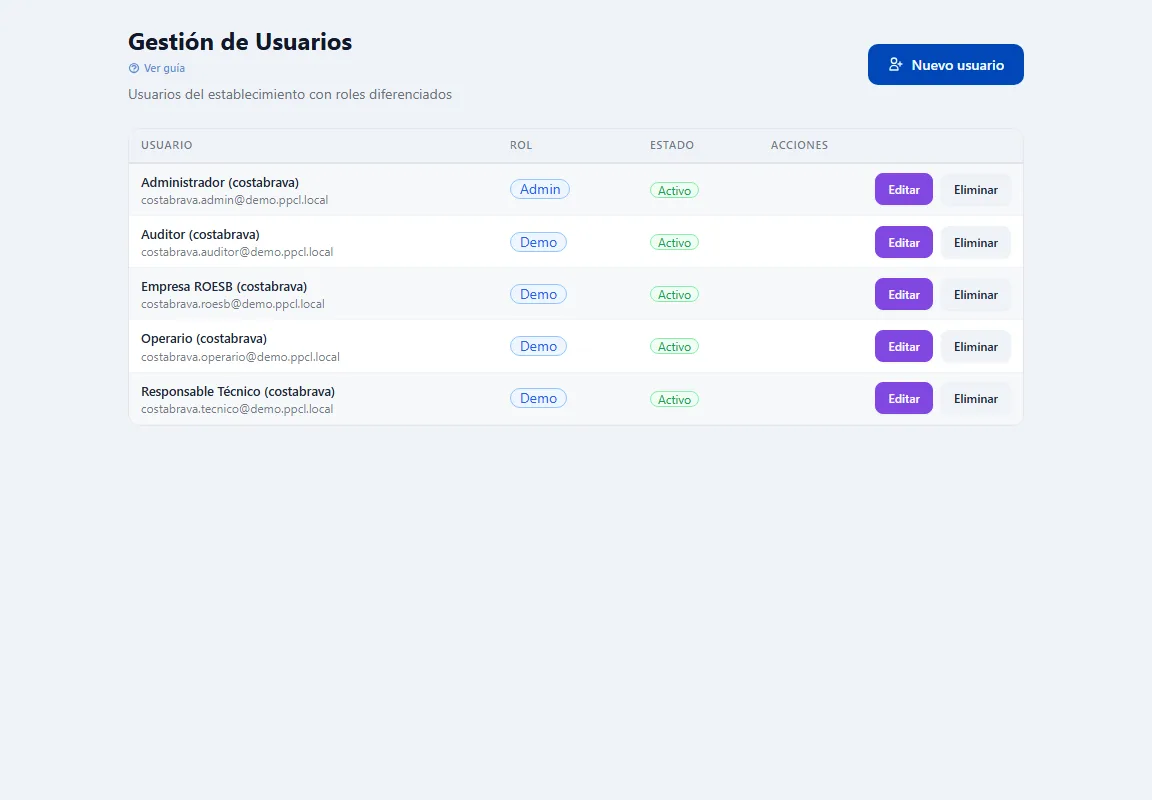The height and width of the screenshot is (800, 1152).
Task: Select the email costabrava.operario@demo.ppcl.local
Action: (x=240, y=357)
